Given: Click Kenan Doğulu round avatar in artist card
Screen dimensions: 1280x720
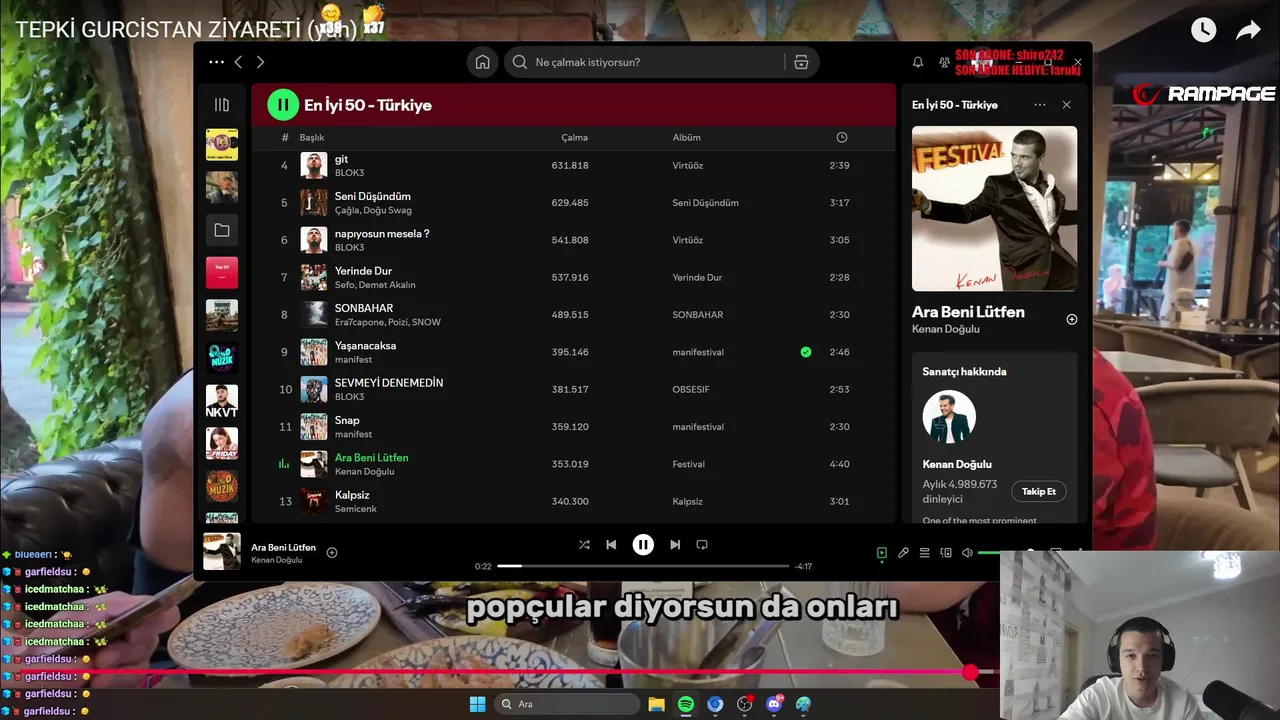Looking at the screenshot, I should 949,417.
